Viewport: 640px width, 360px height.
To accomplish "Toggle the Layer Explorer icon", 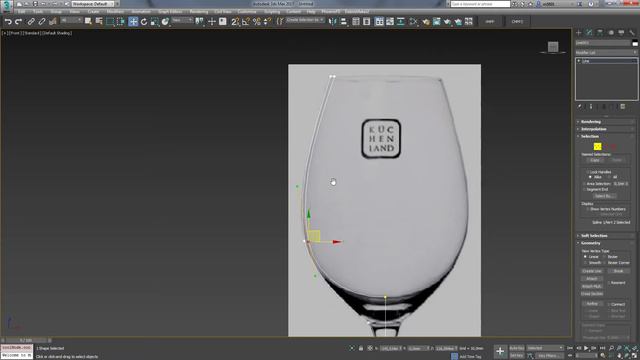I will (x=367, y=22).
